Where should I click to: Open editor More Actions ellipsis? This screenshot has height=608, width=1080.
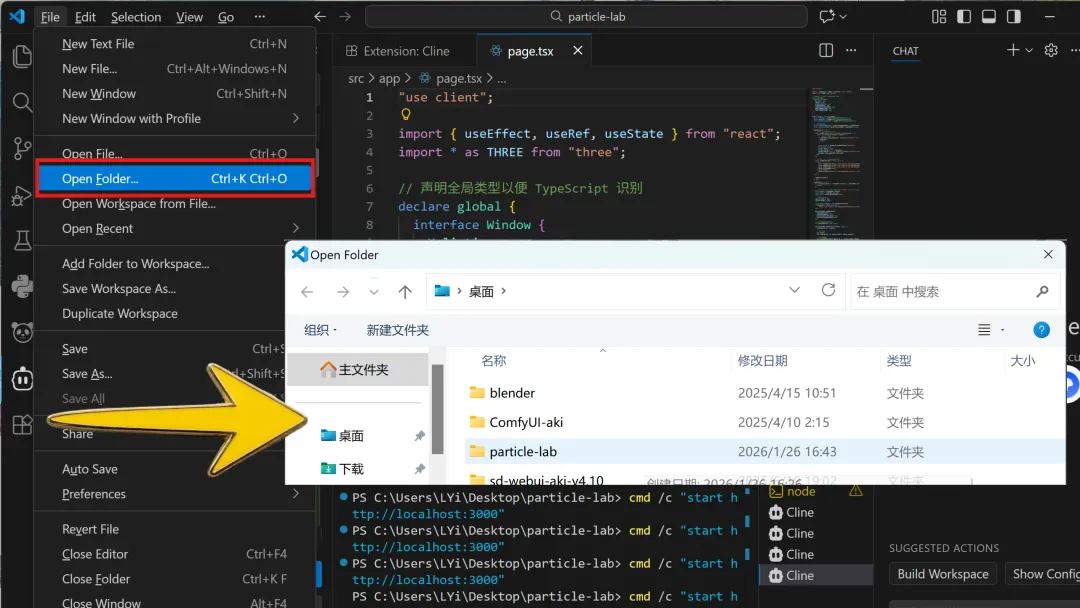851,50
